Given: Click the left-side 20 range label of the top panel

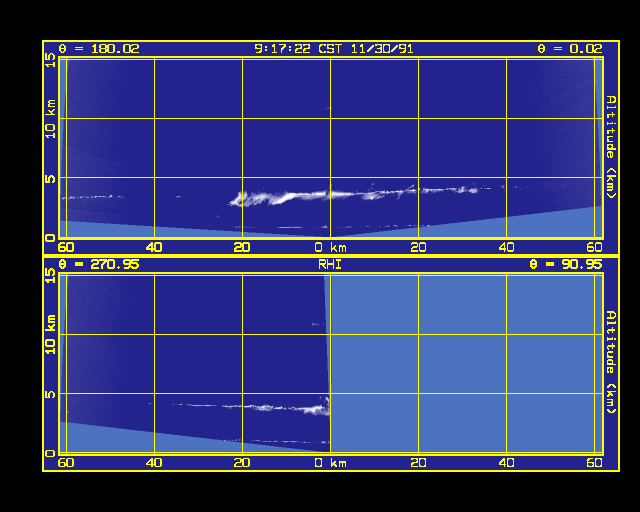Looking at the screenshot, I should (242, 247).
